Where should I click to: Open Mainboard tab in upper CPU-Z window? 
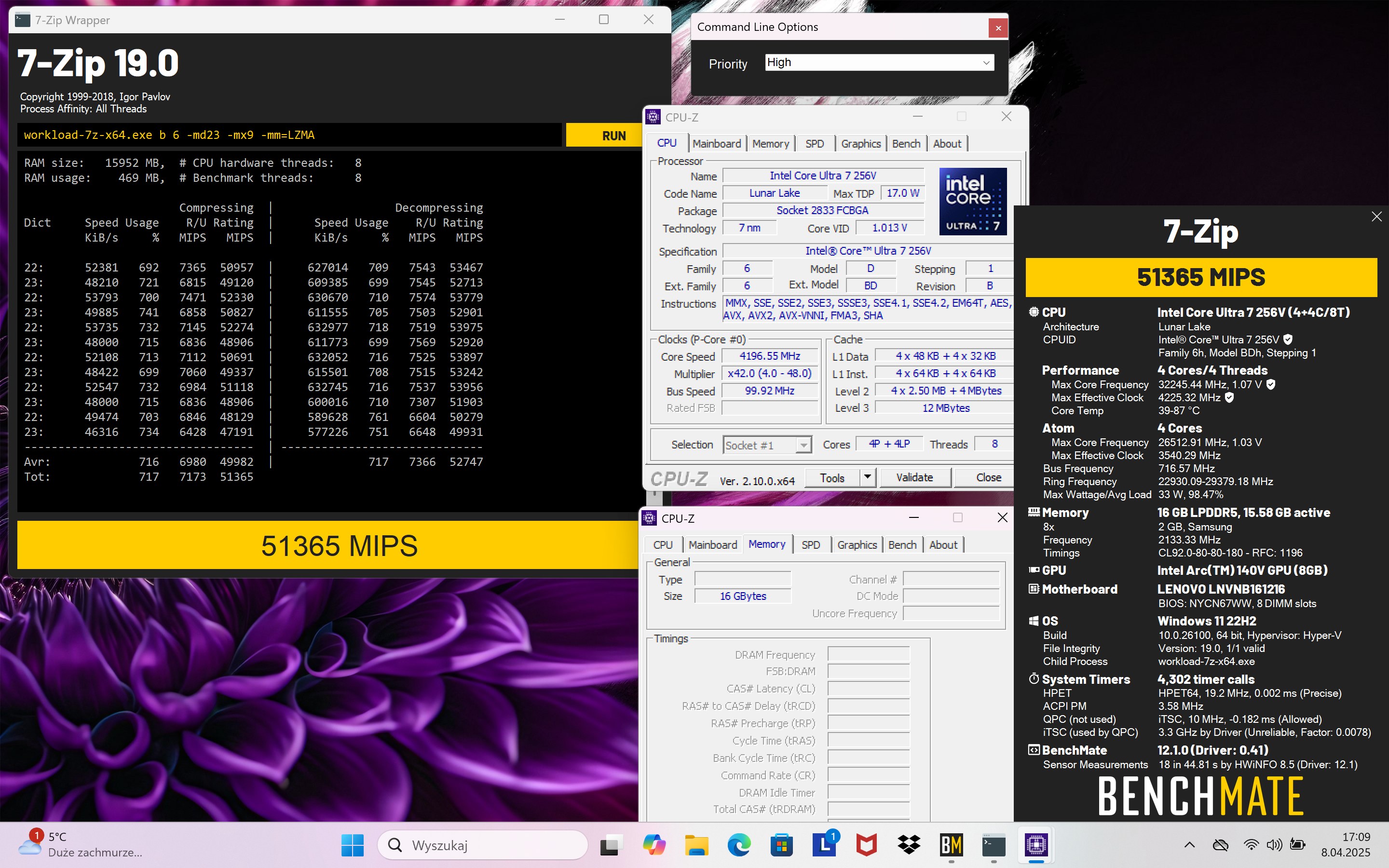(716, 144)
